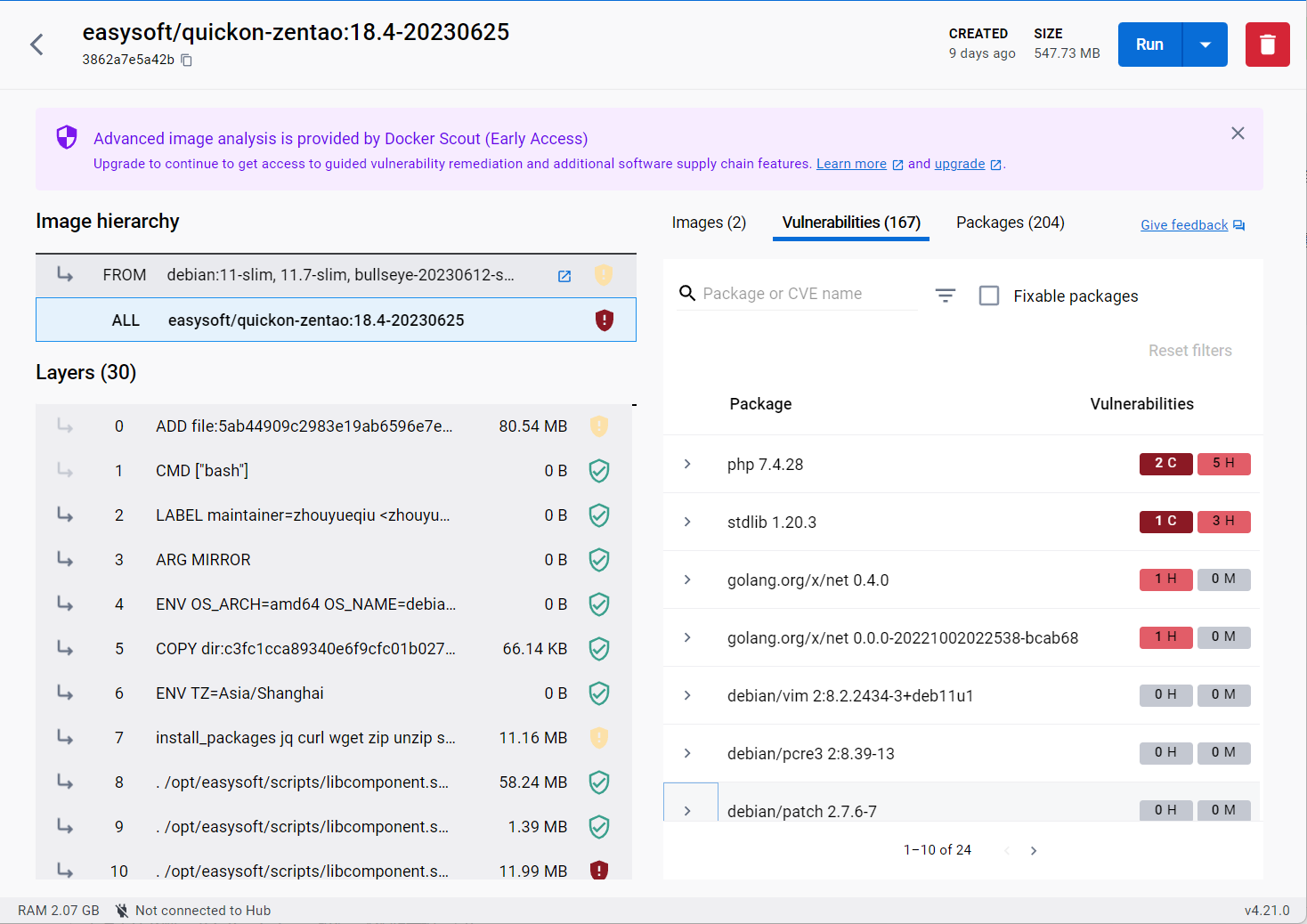Expand the php 7.4.28 package row
Image resolution: width=1307 pixels, height=924 pixels.
point(687,464)
